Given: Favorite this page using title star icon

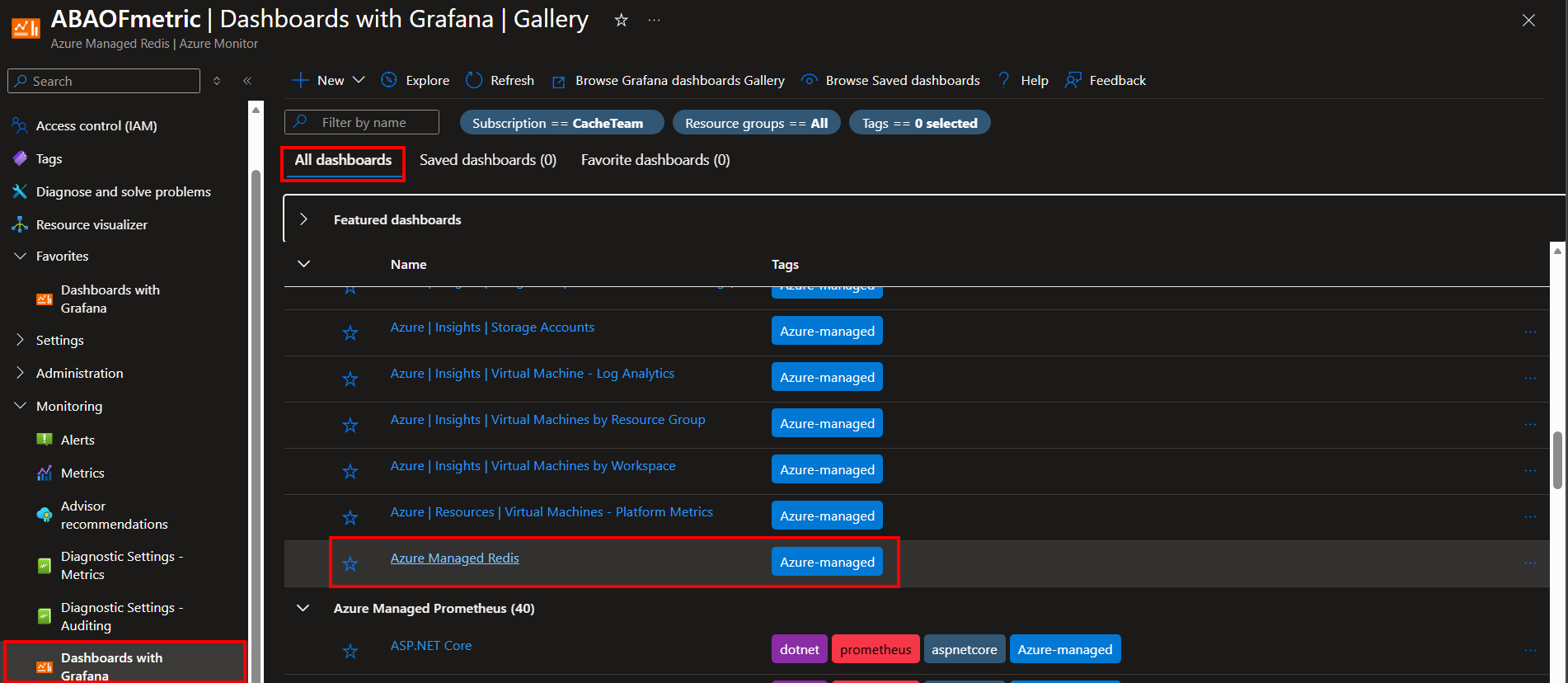Looking at the screenshot, I should [622, 20].
